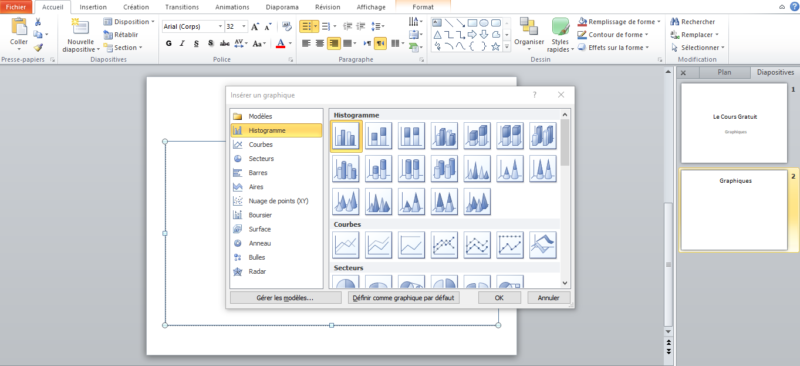Image resolution: width=800 pixels, height=366 pixels.
Task: Click Définir comme graphique par défaut
Action: pyautogui.click(x=404, y=298)
